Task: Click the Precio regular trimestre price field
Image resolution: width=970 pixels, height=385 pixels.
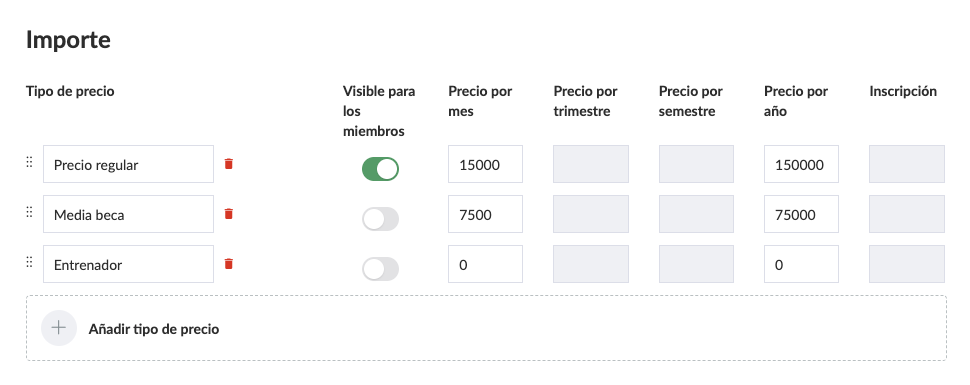Action: (x=591, y=164)
